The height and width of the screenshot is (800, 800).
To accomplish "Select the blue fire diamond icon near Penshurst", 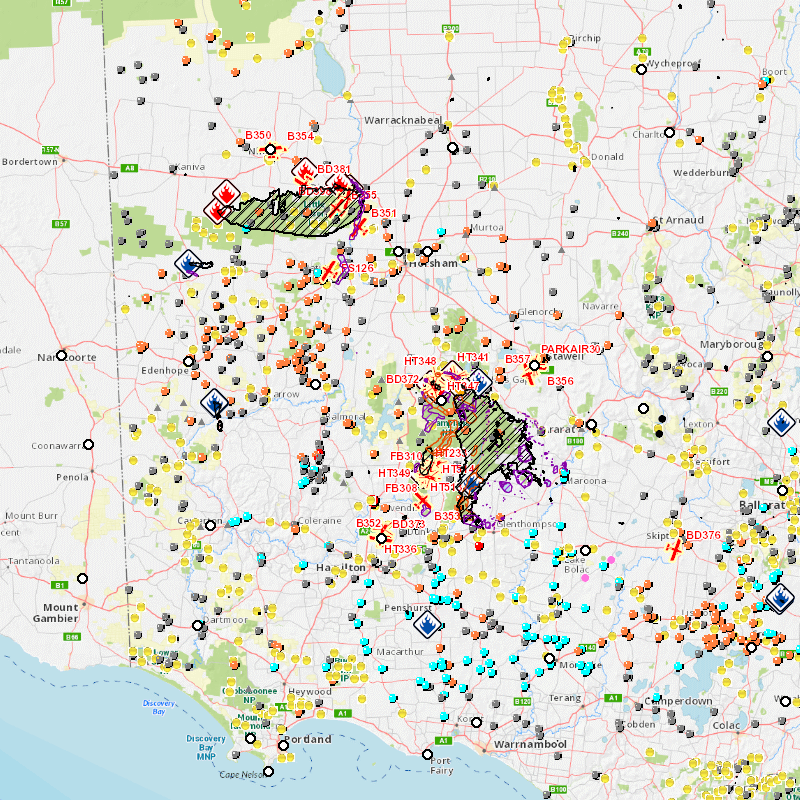I will tap(427, 625).
